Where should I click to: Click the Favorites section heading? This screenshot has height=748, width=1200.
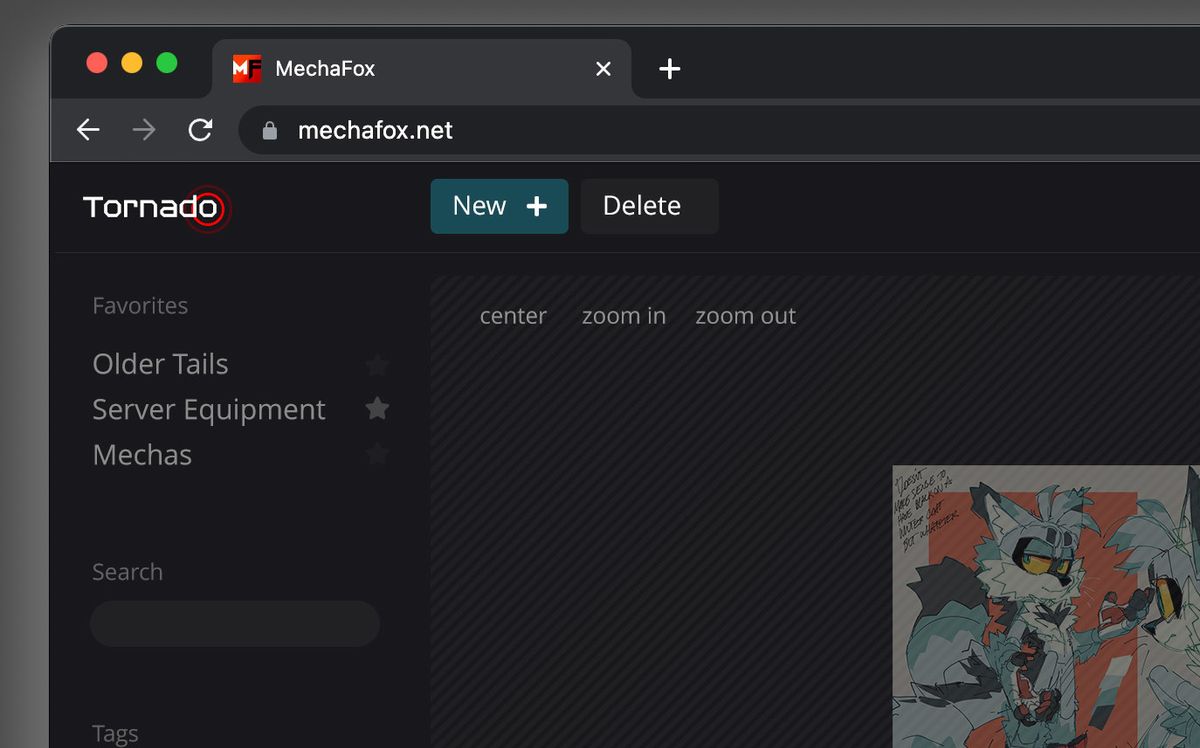tap(140, 306)
